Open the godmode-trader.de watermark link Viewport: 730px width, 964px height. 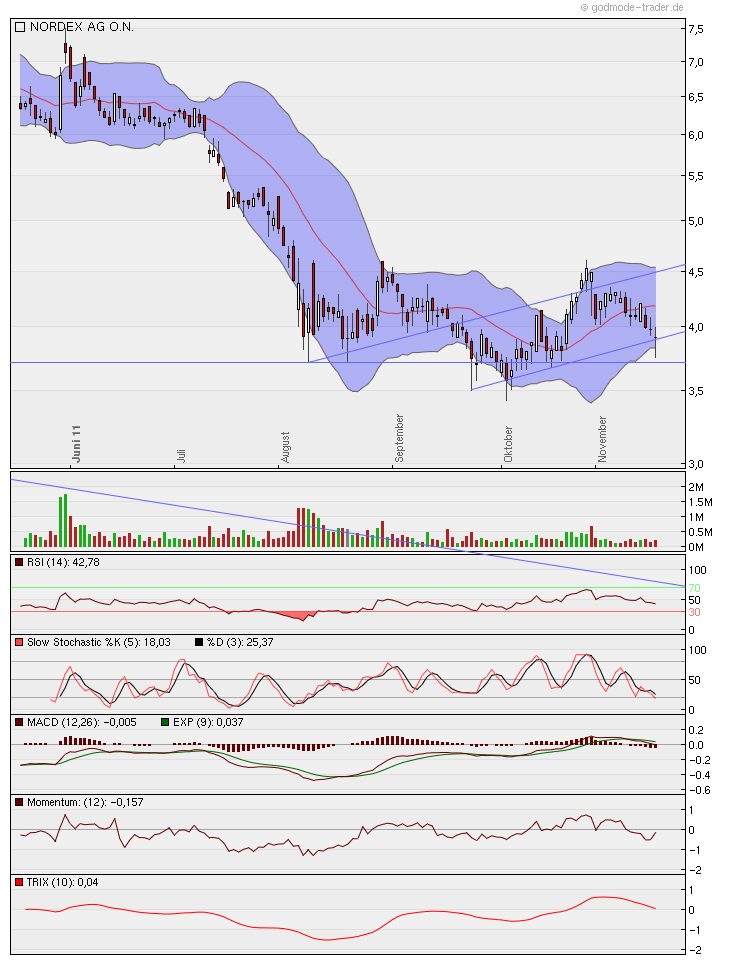[x=636, y=7]
